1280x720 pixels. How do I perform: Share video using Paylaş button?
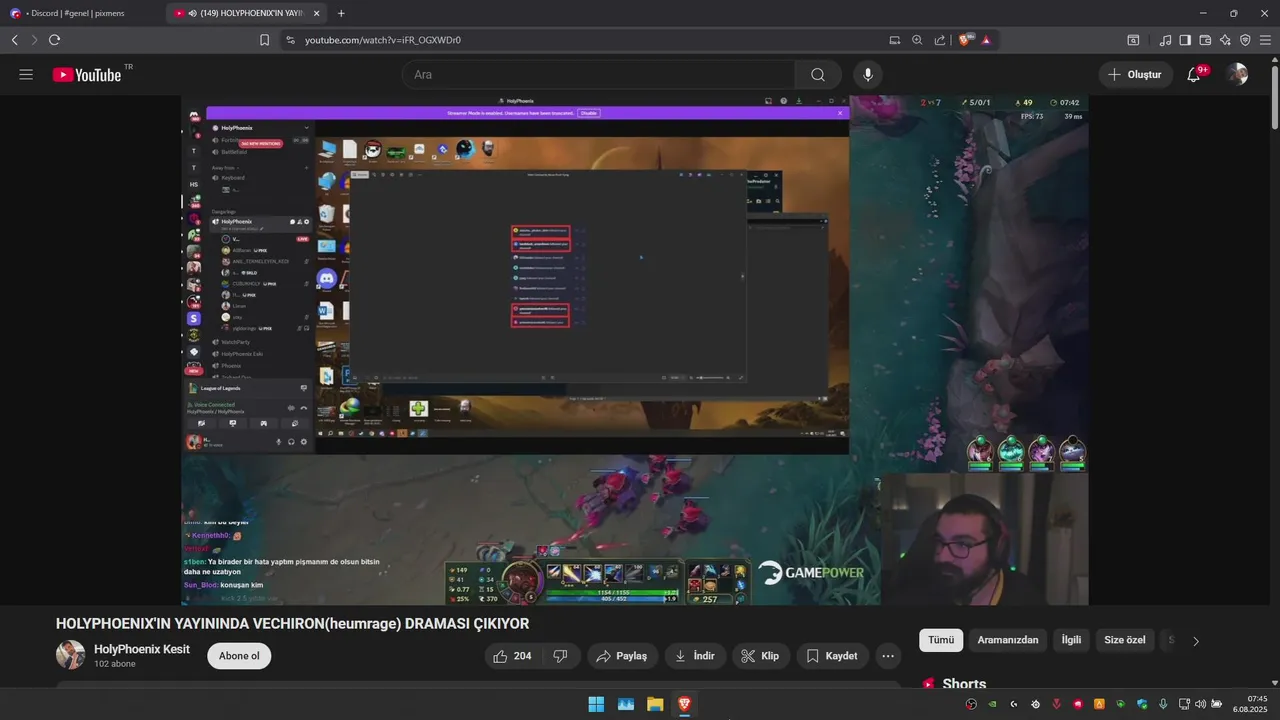[622, 656]
